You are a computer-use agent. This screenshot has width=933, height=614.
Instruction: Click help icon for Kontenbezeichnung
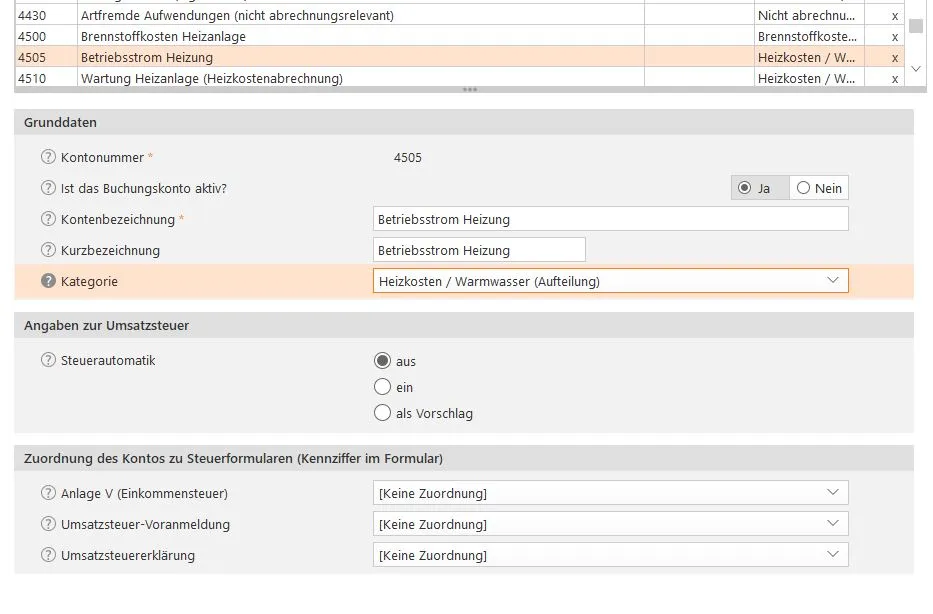(x=48, y=219)
